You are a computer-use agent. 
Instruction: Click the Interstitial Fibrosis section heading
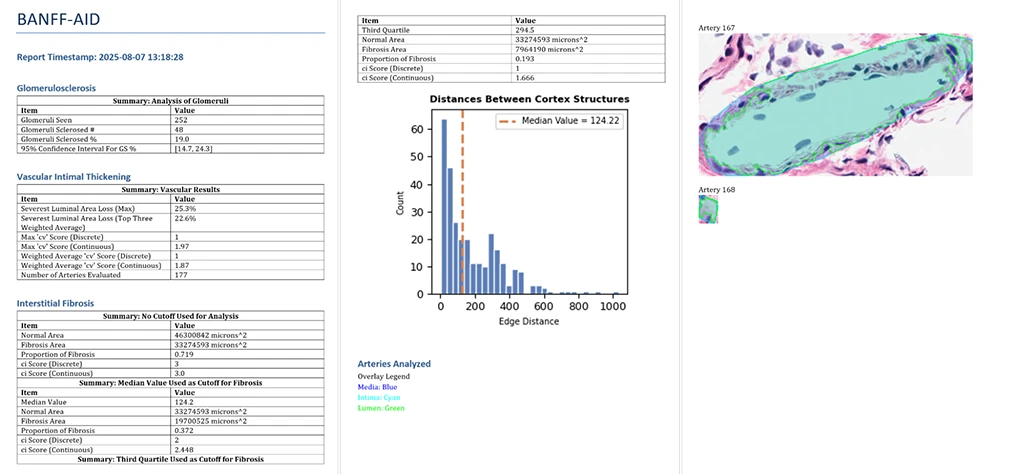pos(55,303)
